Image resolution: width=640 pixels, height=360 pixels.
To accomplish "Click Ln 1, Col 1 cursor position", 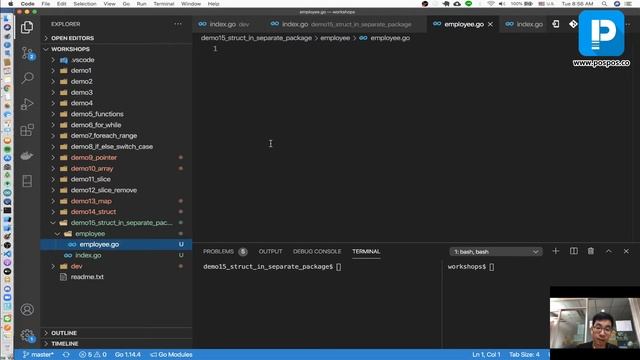I will click(486, 354).
